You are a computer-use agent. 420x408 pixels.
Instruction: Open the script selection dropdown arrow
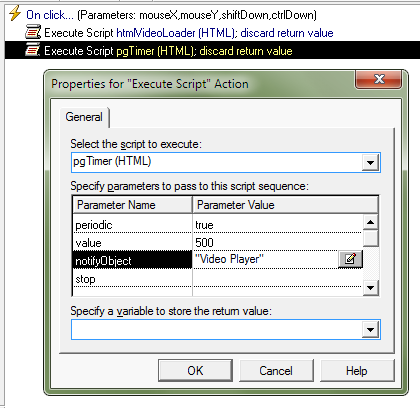click(370, 163)
